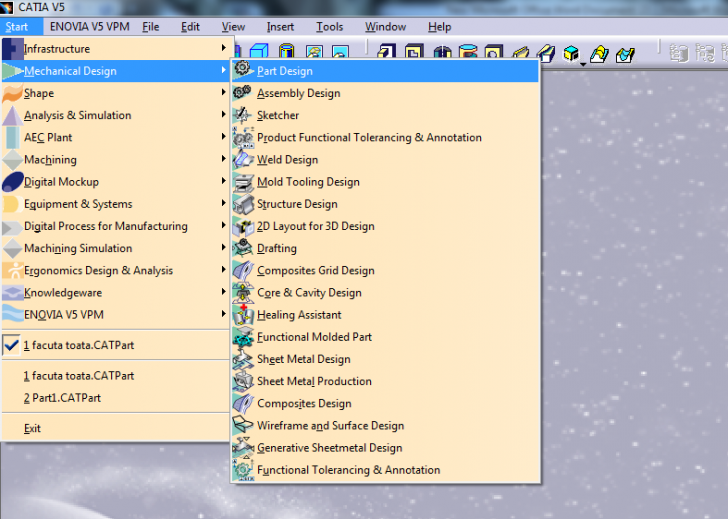Choose Ergonomics Design & Analysis entry
The height and width of the screenshot is (519, 728).
pyautogui.click(x=116, y=270)
